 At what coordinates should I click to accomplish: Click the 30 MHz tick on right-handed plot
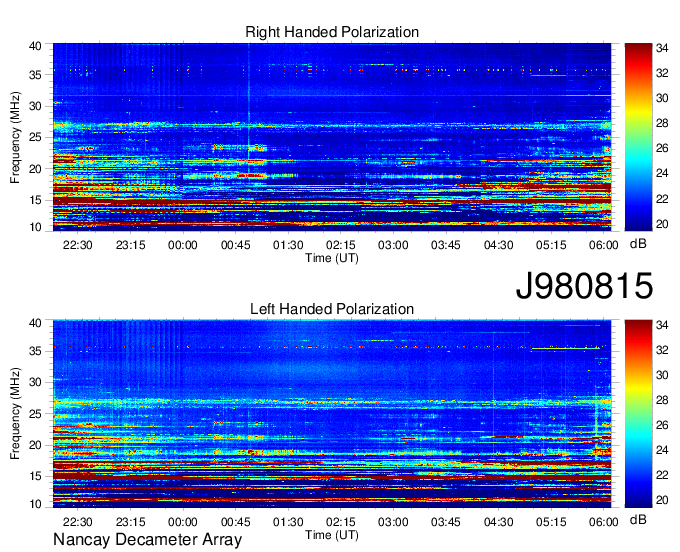tap(35, 106)
